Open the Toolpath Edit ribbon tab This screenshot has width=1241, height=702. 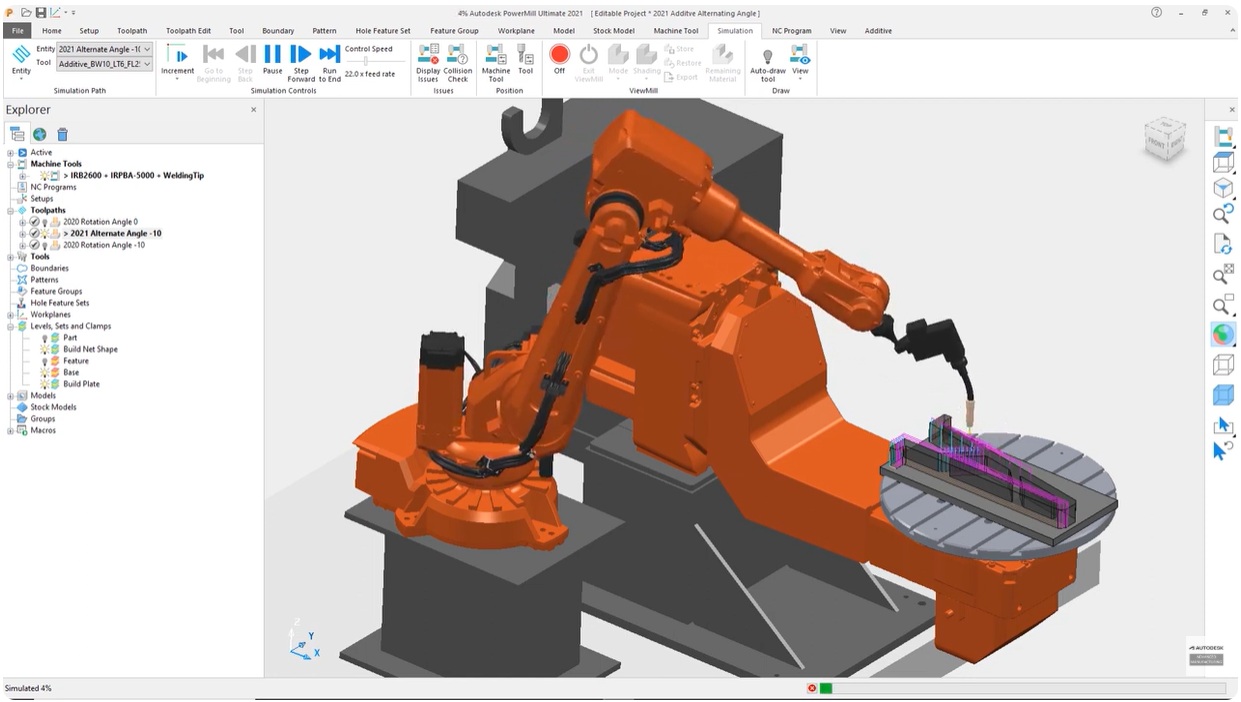point(188,31)
